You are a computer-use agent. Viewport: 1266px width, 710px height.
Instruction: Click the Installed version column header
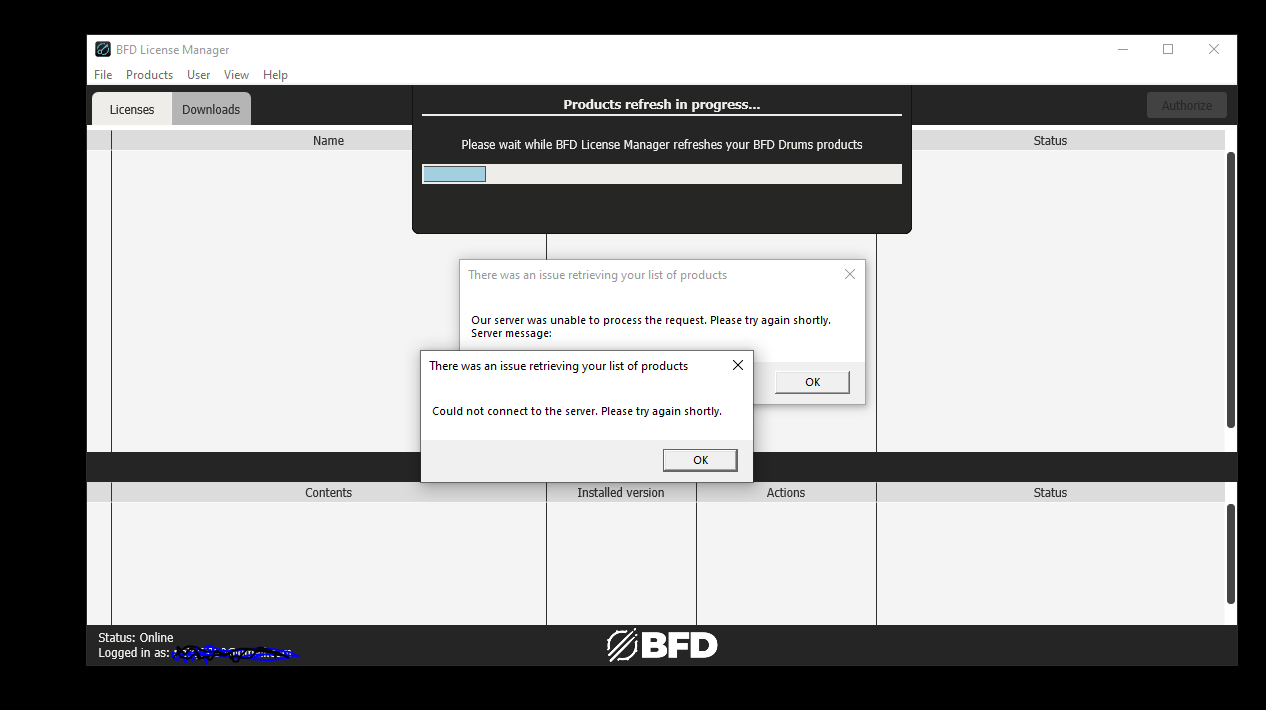click(621, 493)
